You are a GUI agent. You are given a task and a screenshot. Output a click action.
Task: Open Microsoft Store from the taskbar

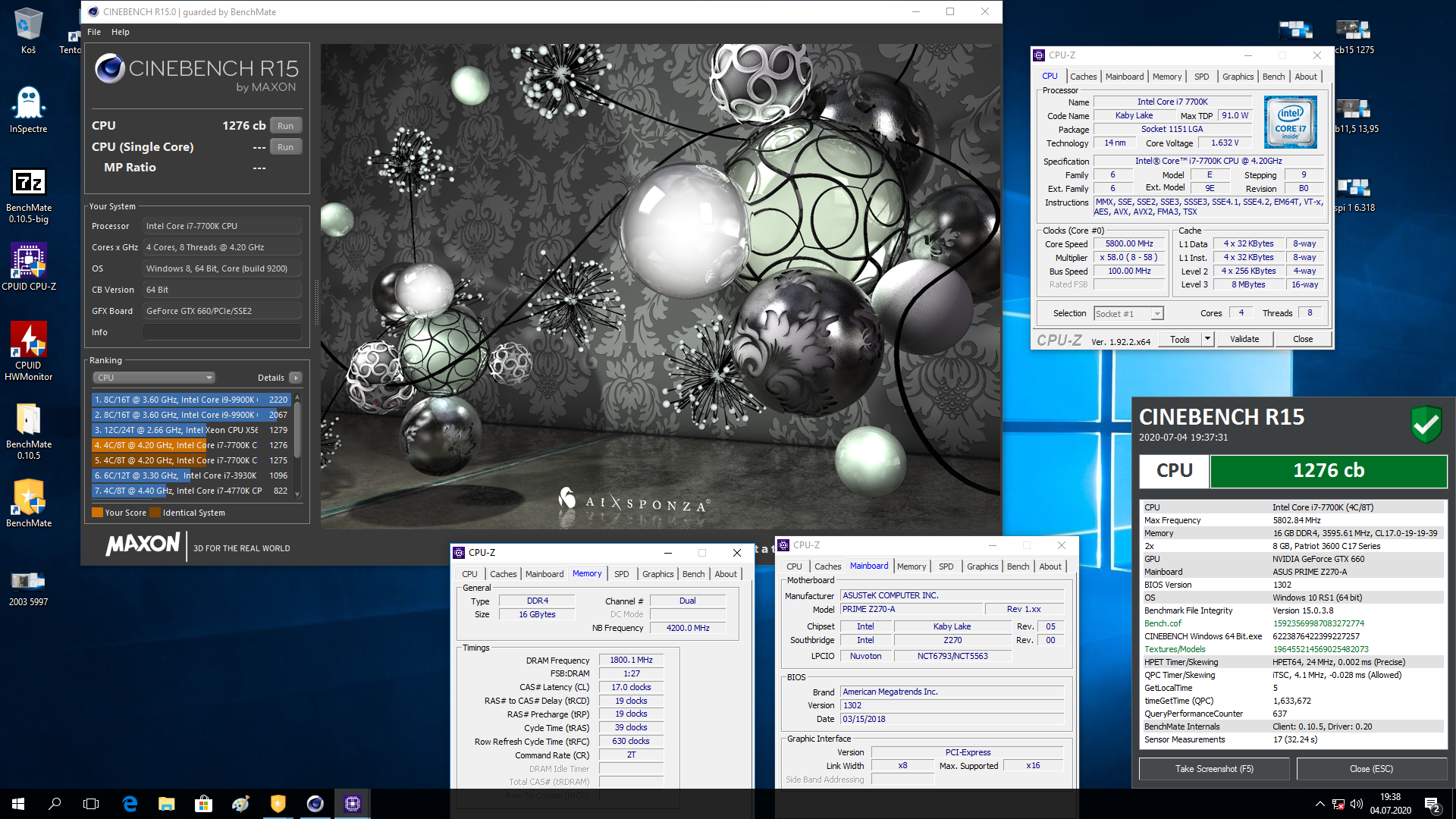click(x=203, y=804)
